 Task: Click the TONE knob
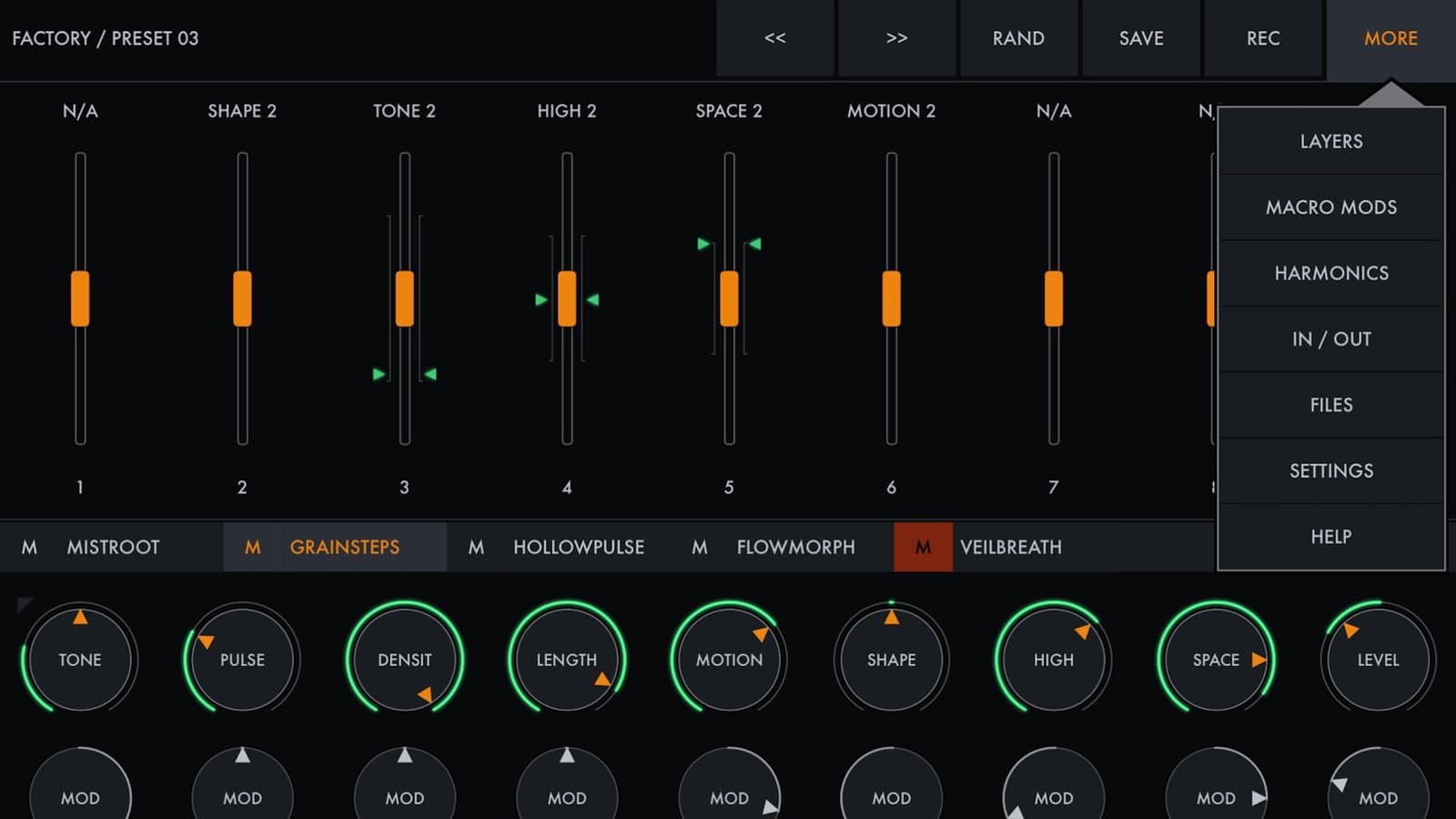80,659
